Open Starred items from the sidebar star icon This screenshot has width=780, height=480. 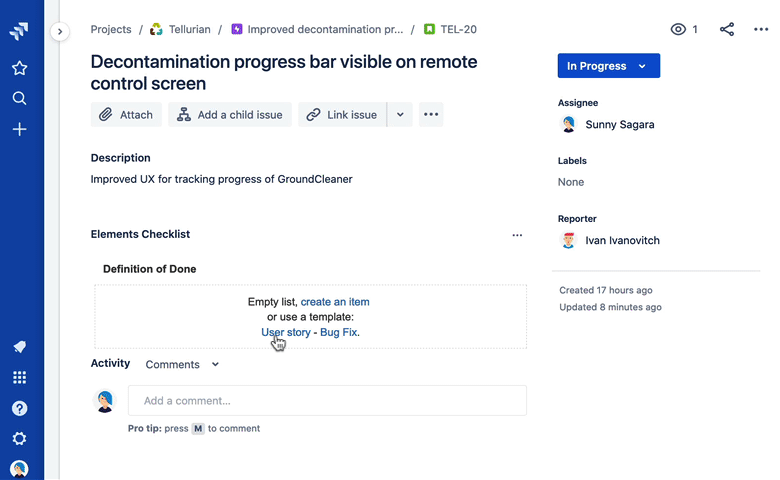pos(19,68)
